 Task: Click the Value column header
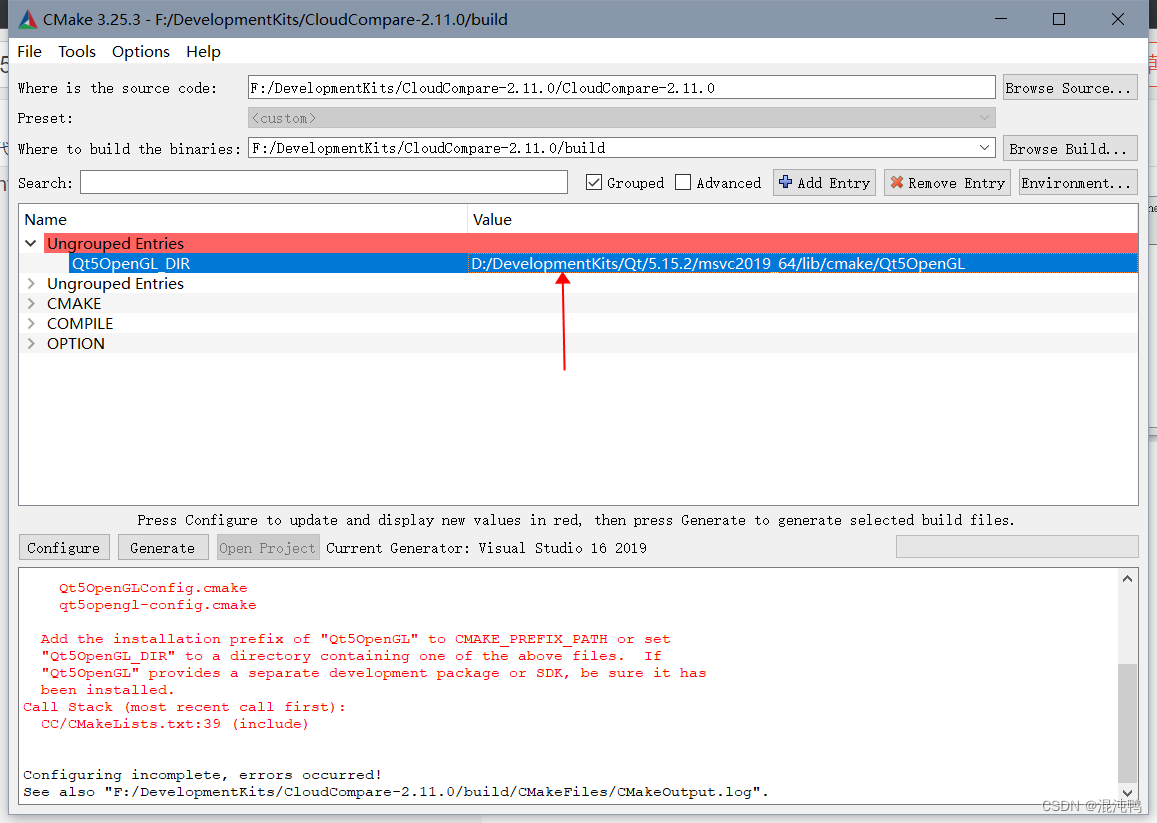(803, 219)
